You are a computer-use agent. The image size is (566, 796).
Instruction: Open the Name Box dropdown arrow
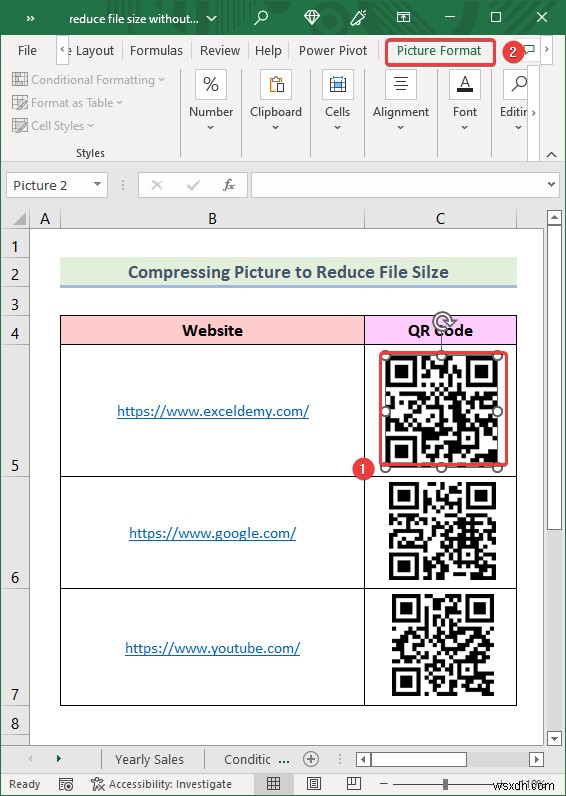[x=97, y=185]
